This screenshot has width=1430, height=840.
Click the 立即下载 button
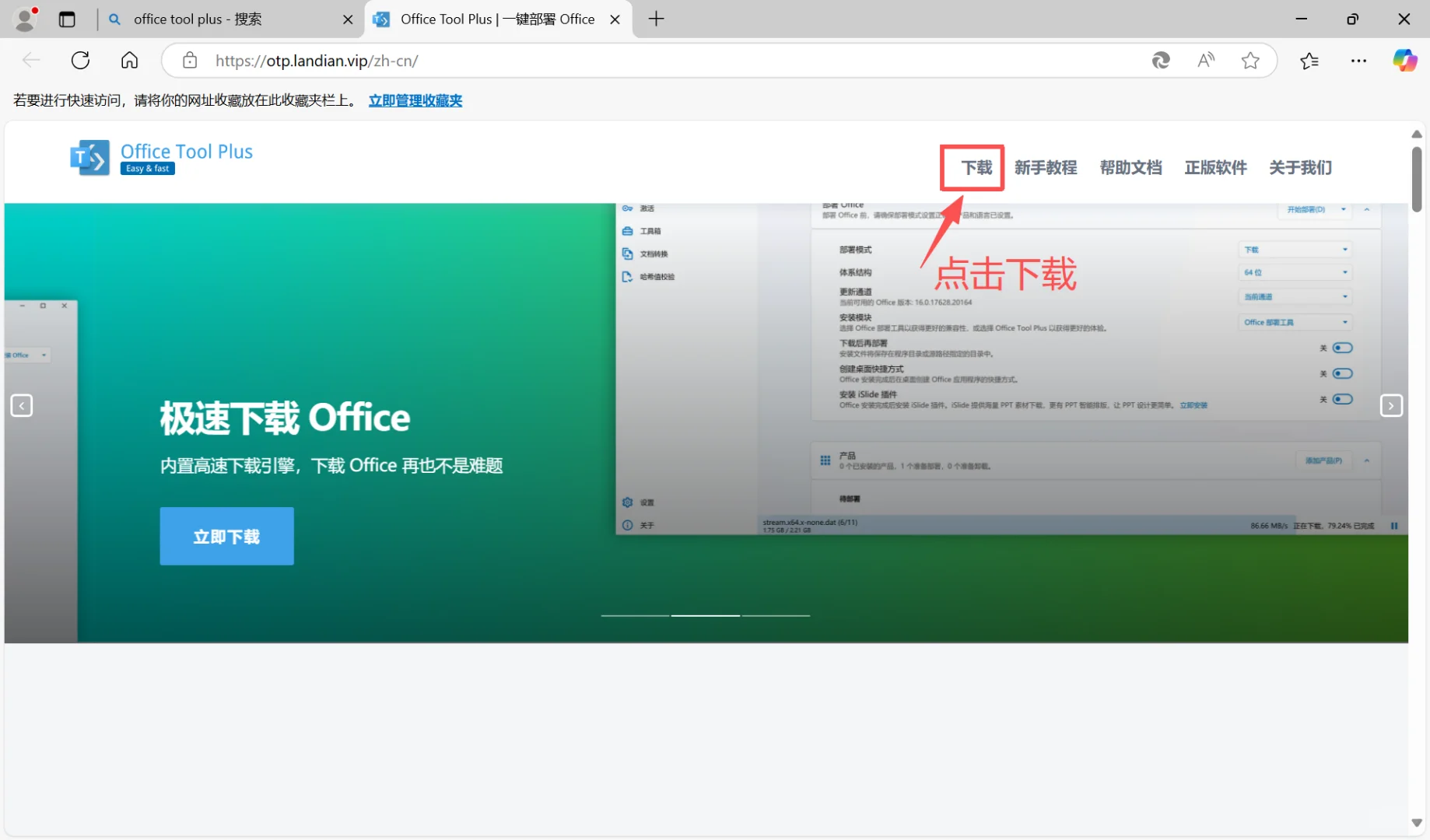[226, 536]
